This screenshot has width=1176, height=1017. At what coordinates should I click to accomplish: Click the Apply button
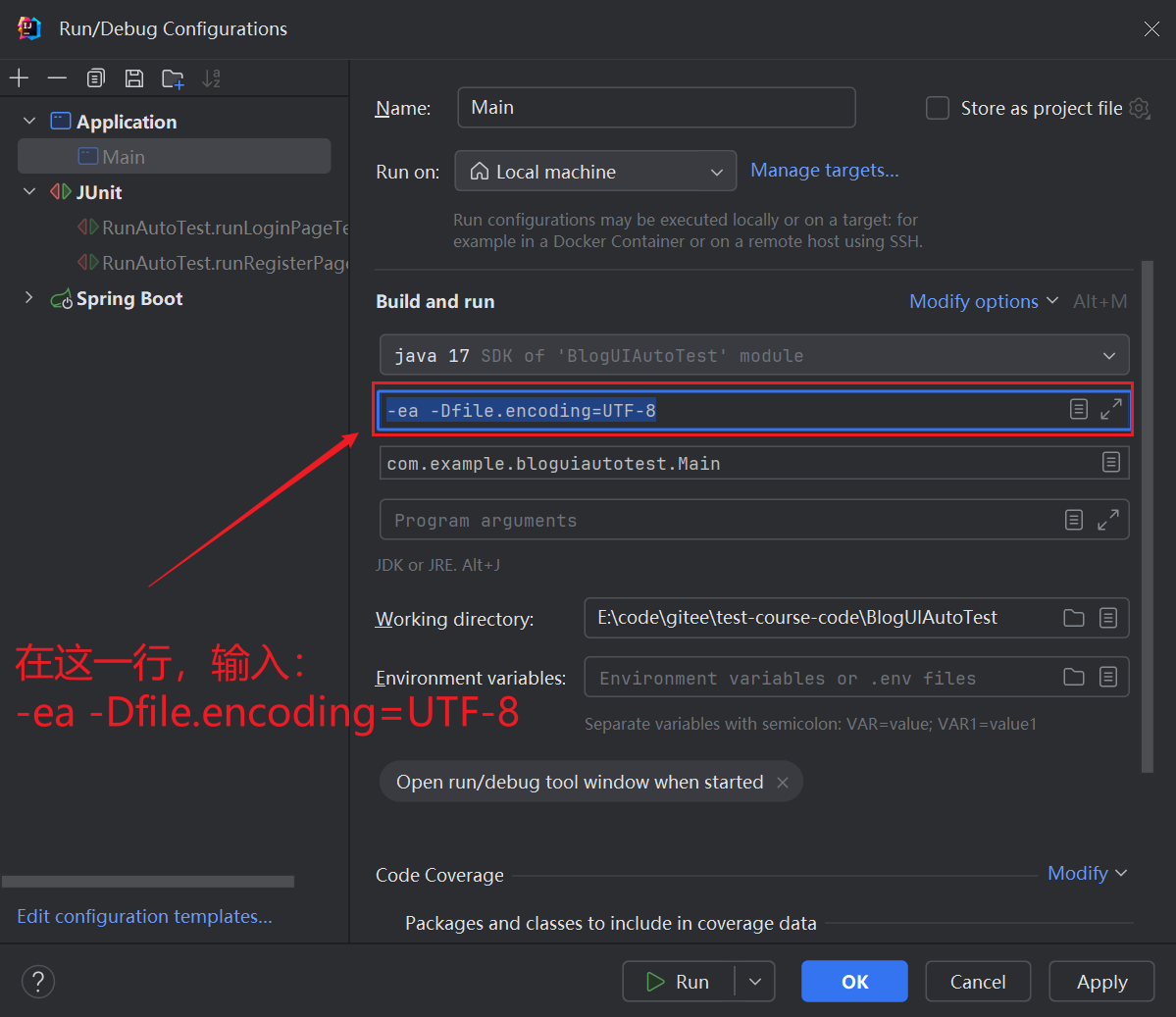[1101, 981]
